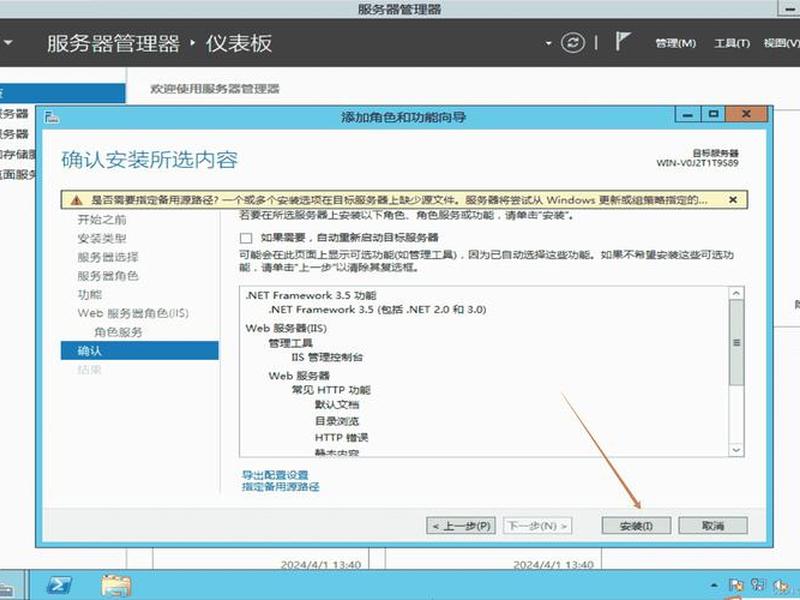Viewport: 800px width, 600px height.
Task: Select IIS 管理控制台 list entry
Action: click(x=327, y=357)
